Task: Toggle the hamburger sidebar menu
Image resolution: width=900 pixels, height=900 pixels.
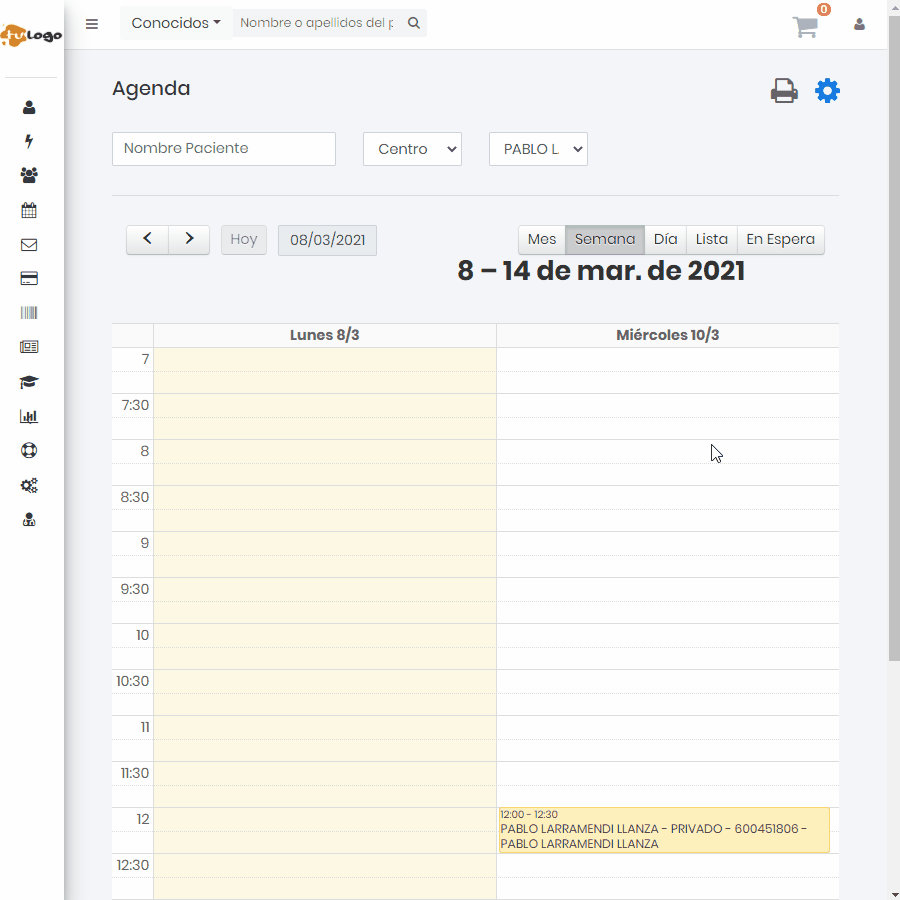Action: coord(92,24)
